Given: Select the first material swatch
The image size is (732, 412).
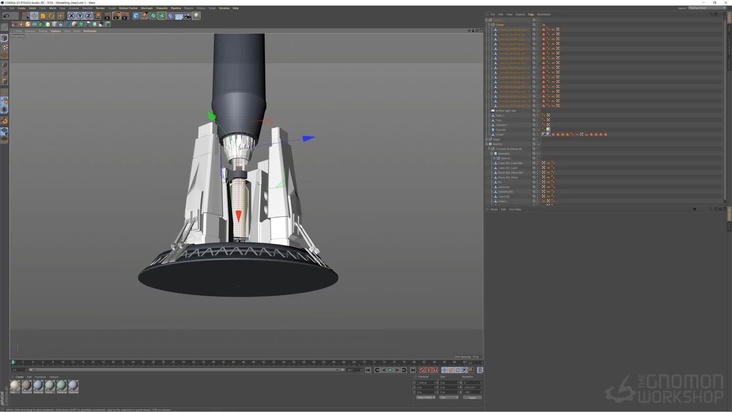Looking at the screenshot, I should pos(15,386).
